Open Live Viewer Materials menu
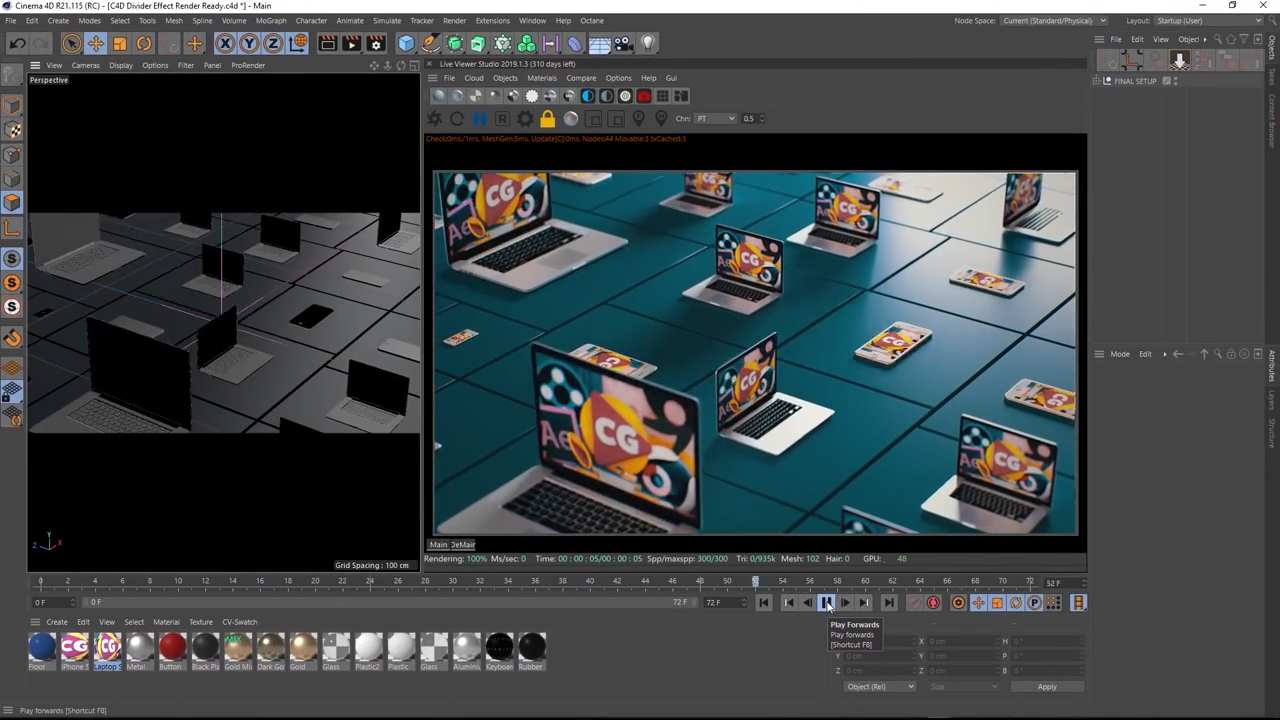 click(541, 78)
